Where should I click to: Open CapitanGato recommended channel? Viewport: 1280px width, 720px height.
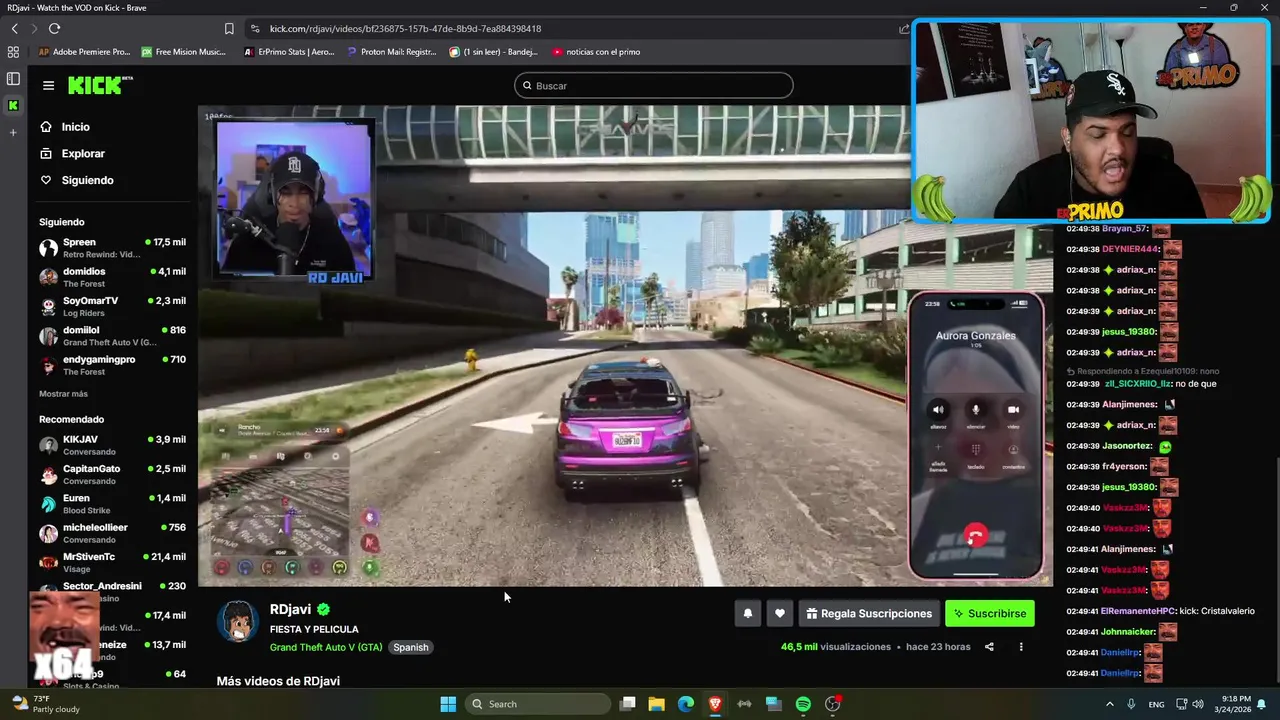[x=112, y=474]
